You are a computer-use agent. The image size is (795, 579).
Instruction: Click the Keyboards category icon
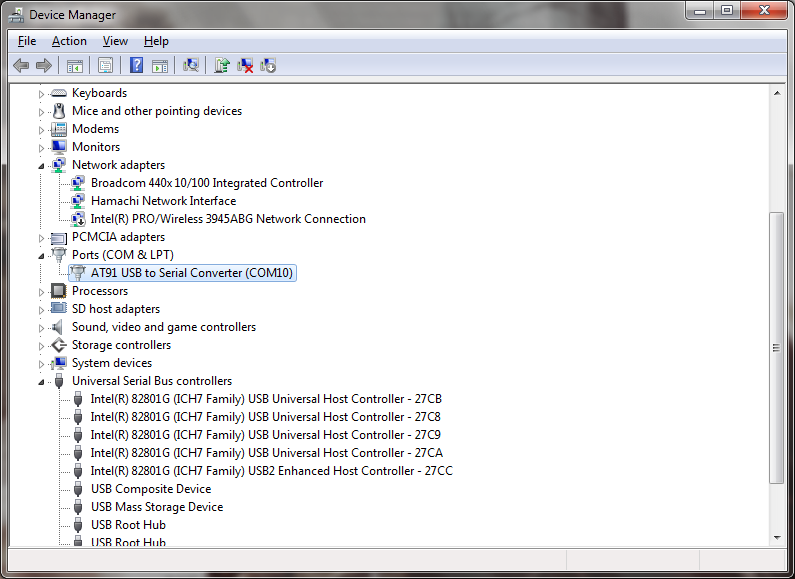pos(59,93)
